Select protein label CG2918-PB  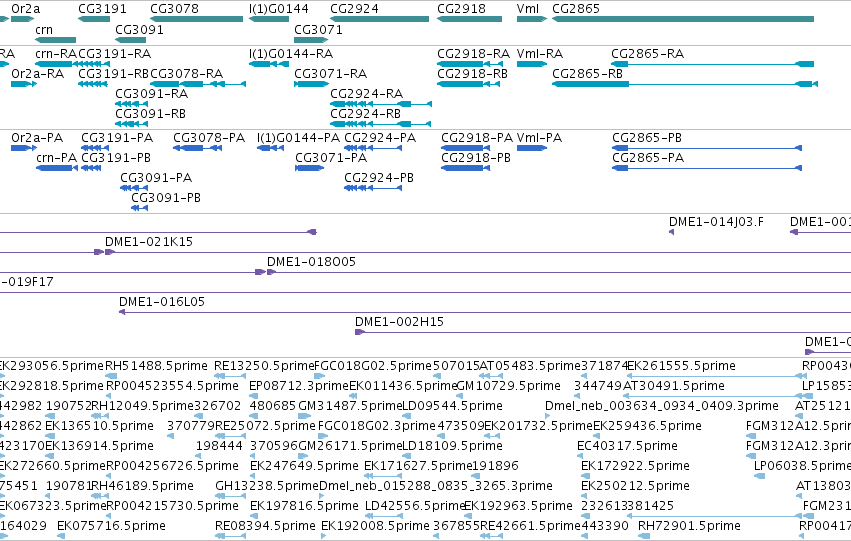pyautogui.click(x=476, y=158)
